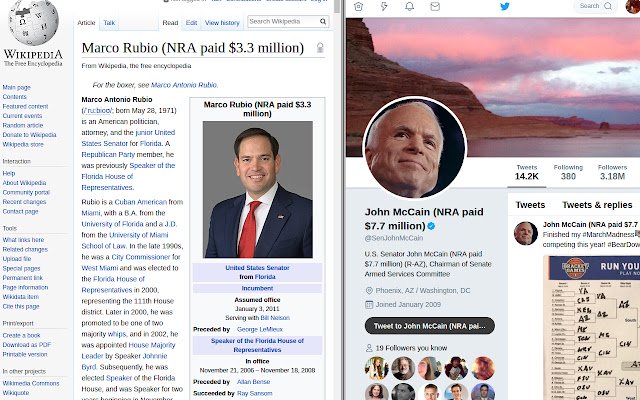
Task: Click the Download as PDF link
Action: coord(27,345)
